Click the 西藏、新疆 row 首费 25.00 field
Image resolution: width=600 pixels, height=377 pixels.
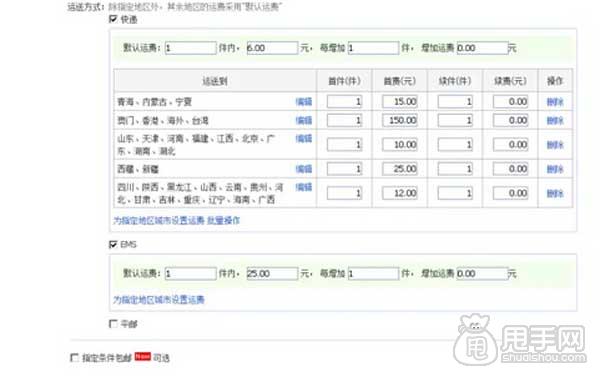click(x=400, y=169)
